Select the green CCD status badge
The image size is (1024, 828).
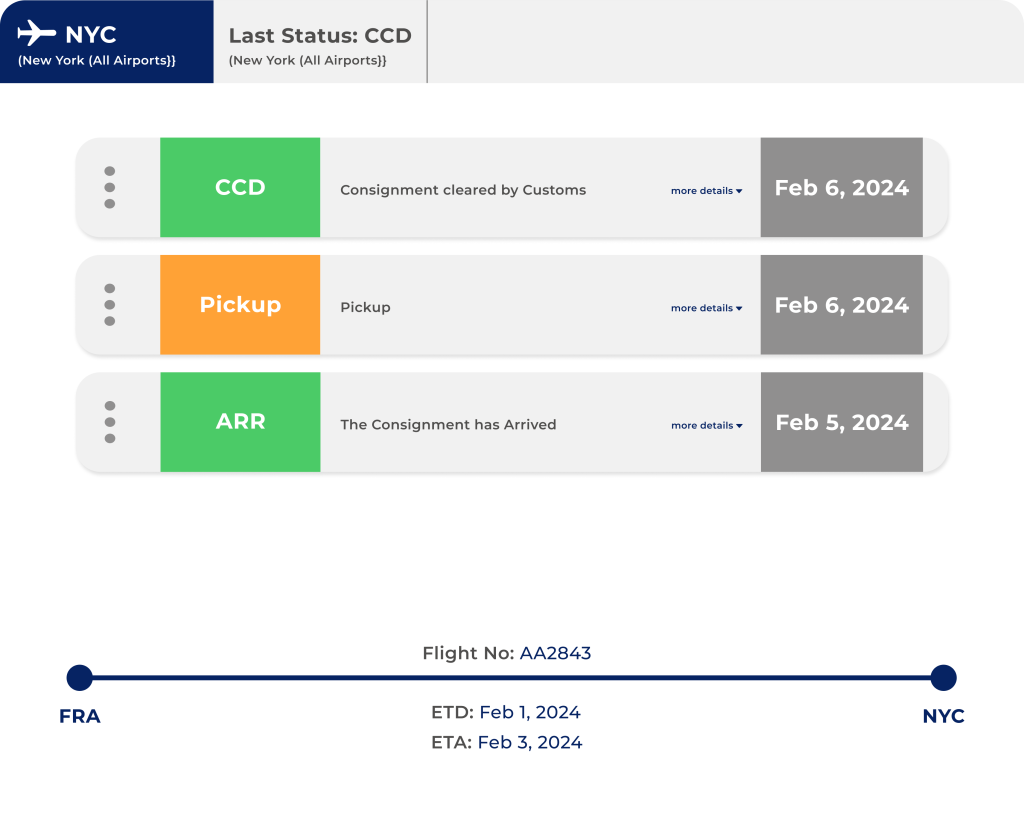[240, 187]
